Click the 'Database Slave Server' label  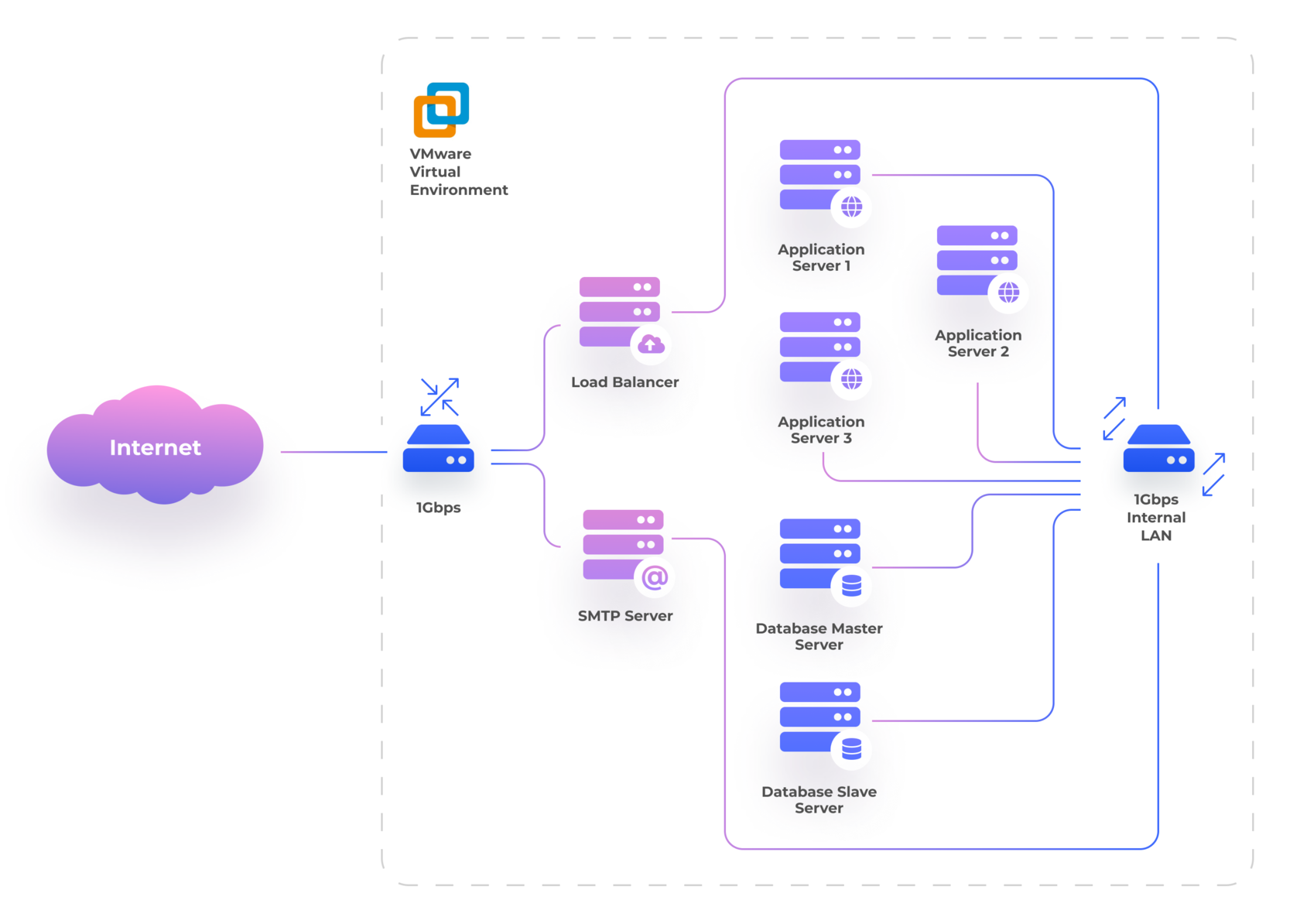(x=819, y=800)
